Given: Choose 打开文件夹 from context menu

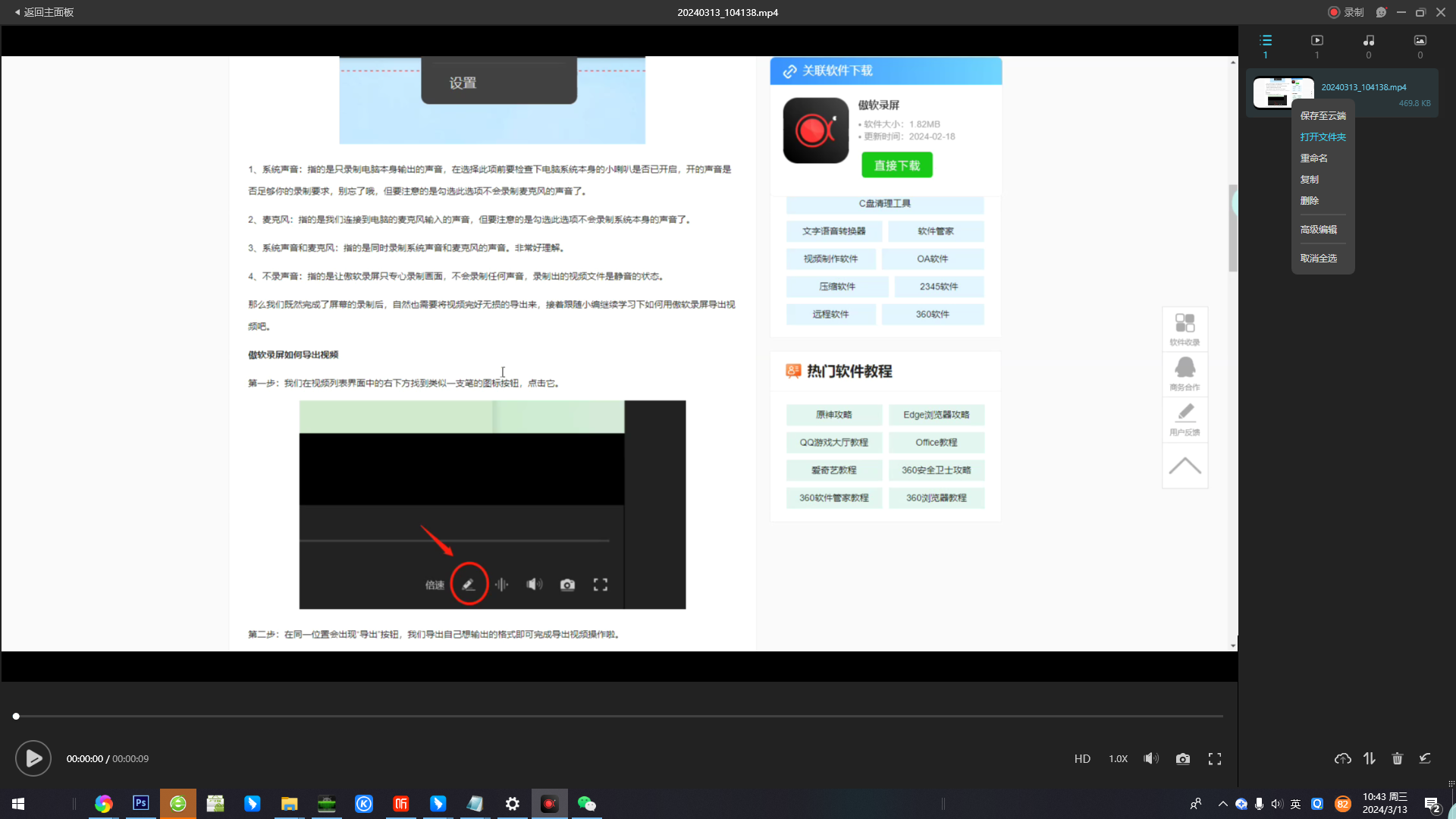Looking at the screenshot, I should (1323, 137).
